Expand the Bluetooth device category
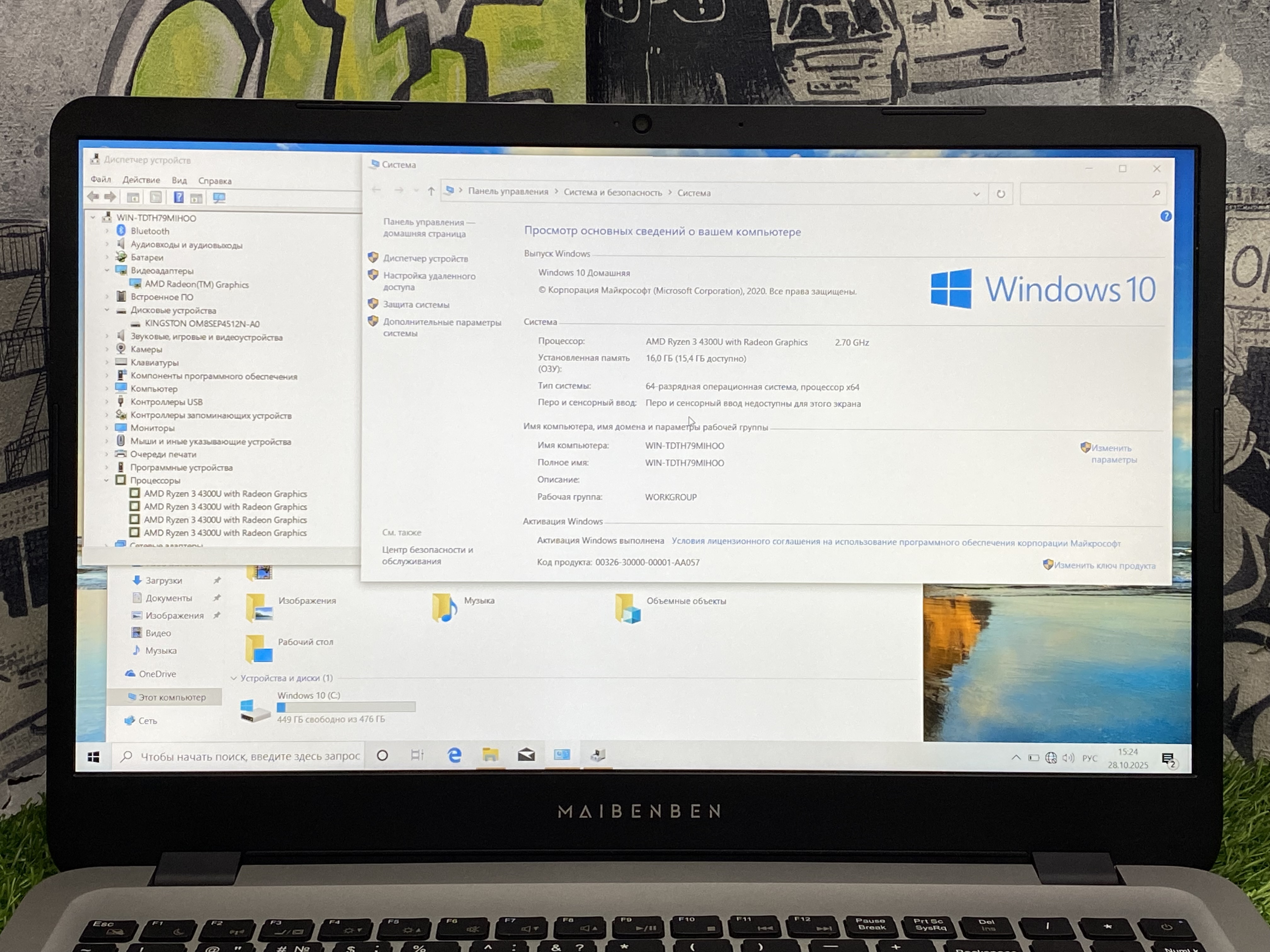This screenshot has width=1270, height=952. click(x=107, y=231)
